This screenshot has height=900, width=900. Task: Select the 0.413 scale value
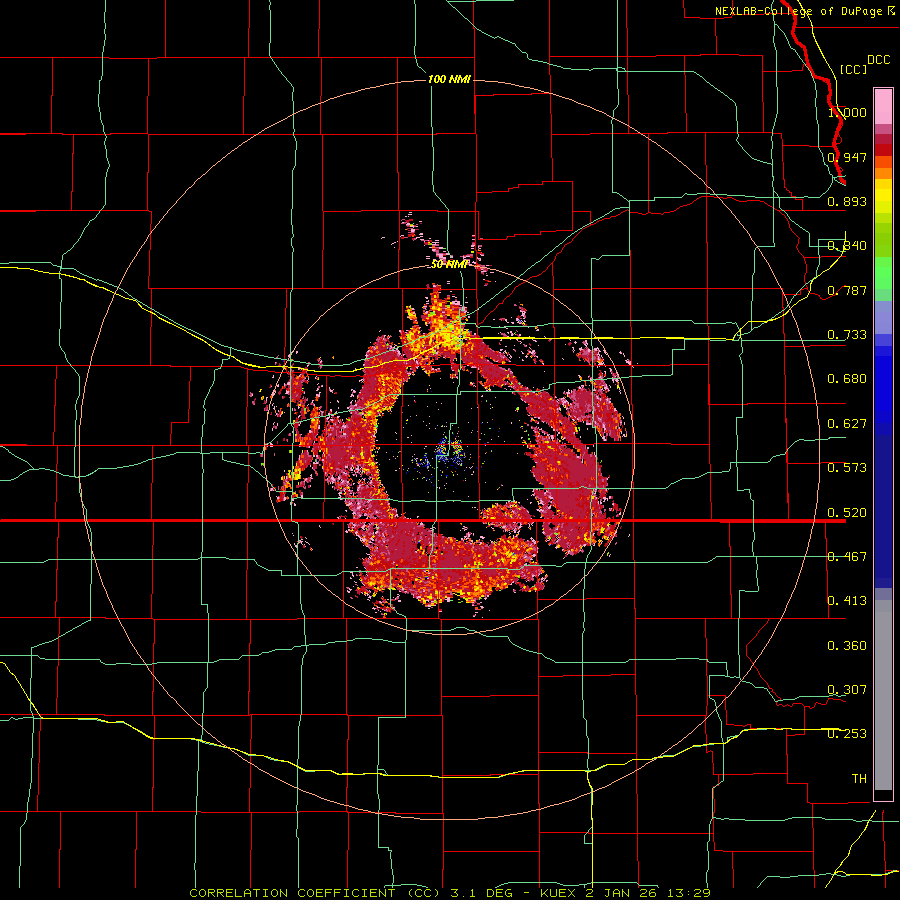point(847,601)
